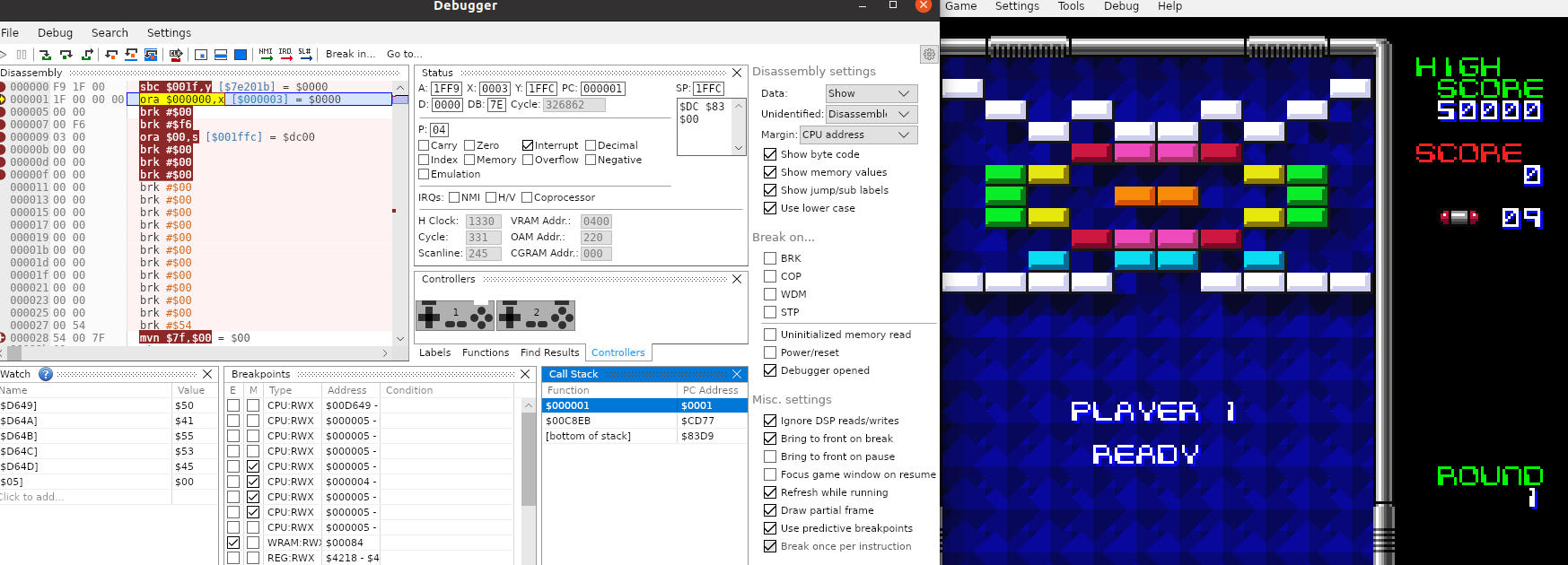Enable Break on BRK checkbox
1568x565 pixels.
[770, 258]
